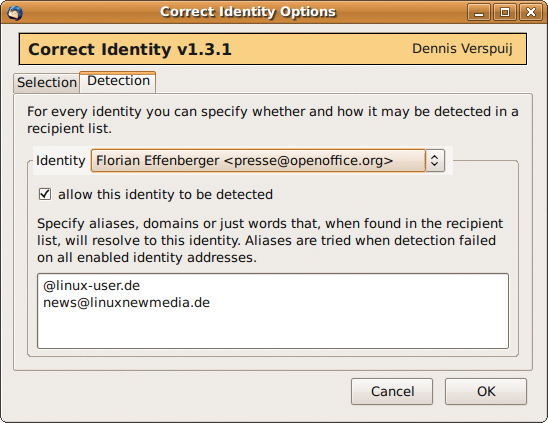
Task: Click the "Correct Identity v1.3.1" header banner
Action: [x=273, y=49]
